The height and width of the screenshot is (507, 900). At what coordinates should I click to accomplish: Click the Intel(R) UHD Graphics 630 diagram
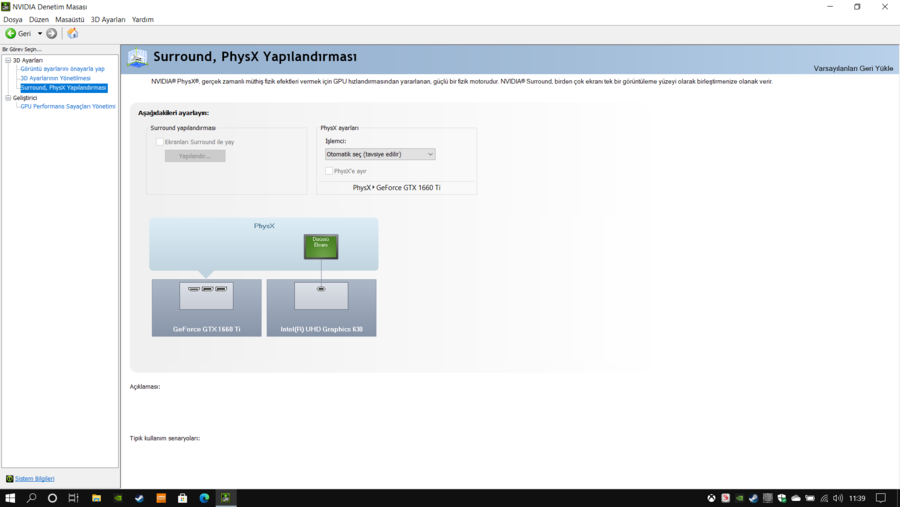pos(321,308)
